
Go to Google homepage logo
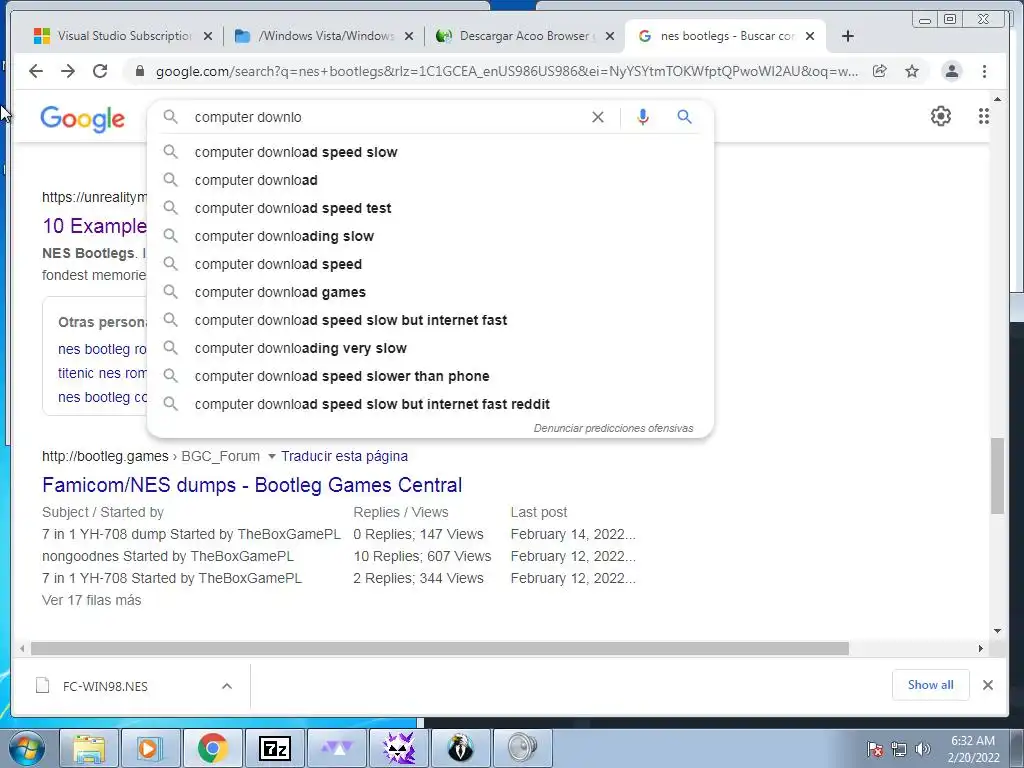point(82,119)
